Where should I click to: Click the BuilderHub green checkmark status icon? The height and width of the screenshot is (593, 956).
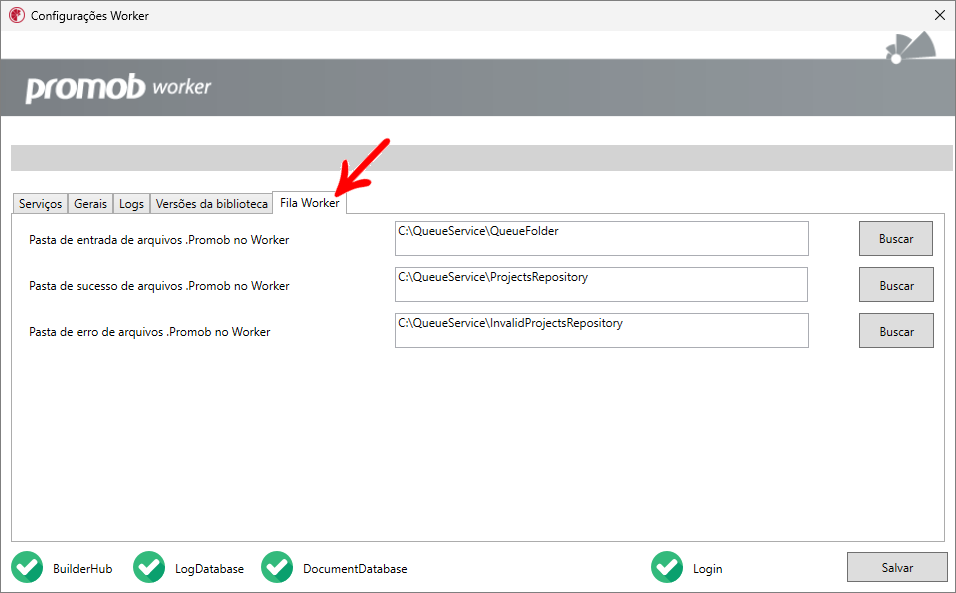27,567
